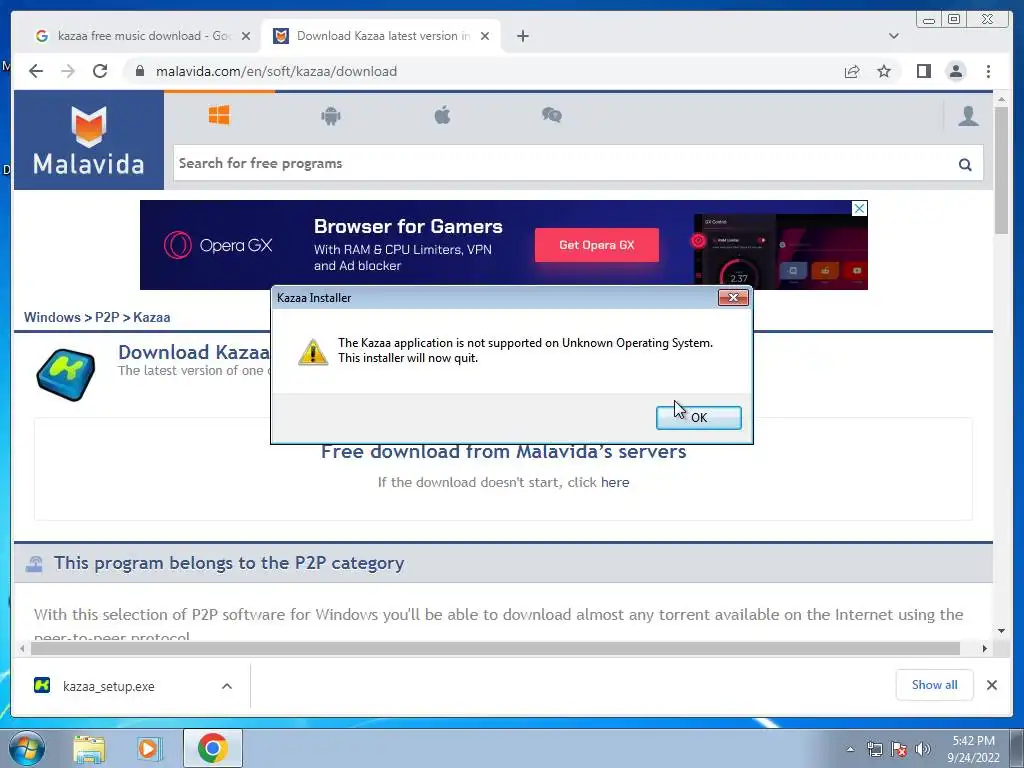Click P2P category header icon
The width and height of the screenshot is (1024, 768).
35,564
